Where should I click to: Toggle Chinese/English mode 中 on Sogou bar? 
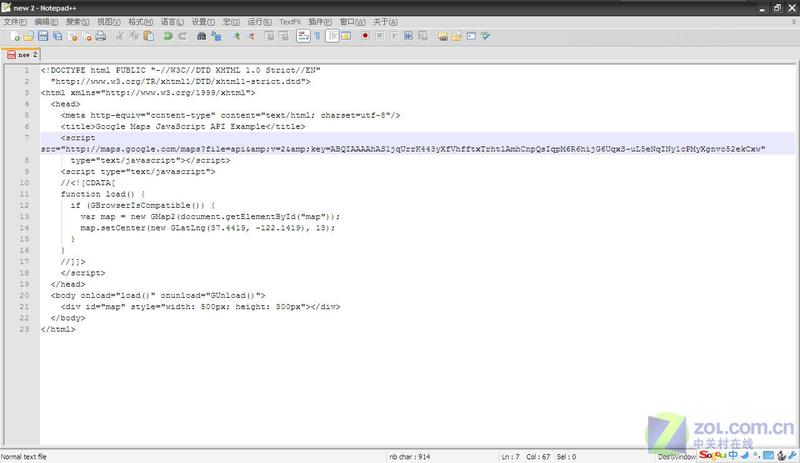click(x=733, y=455)
